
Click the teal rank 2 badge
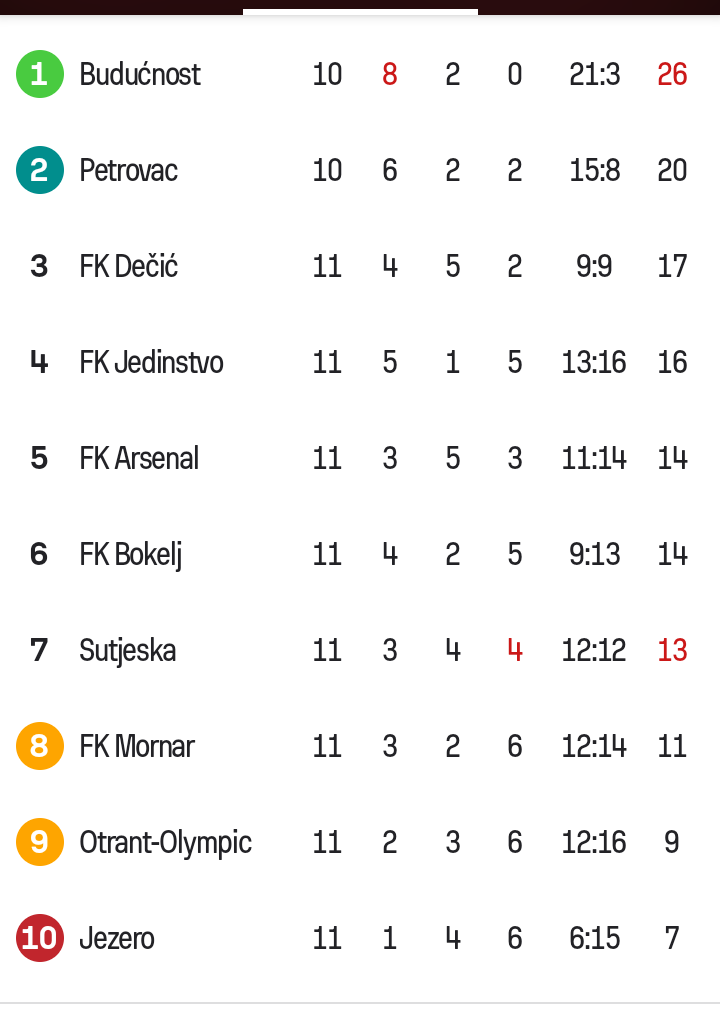tap(39, 170)
